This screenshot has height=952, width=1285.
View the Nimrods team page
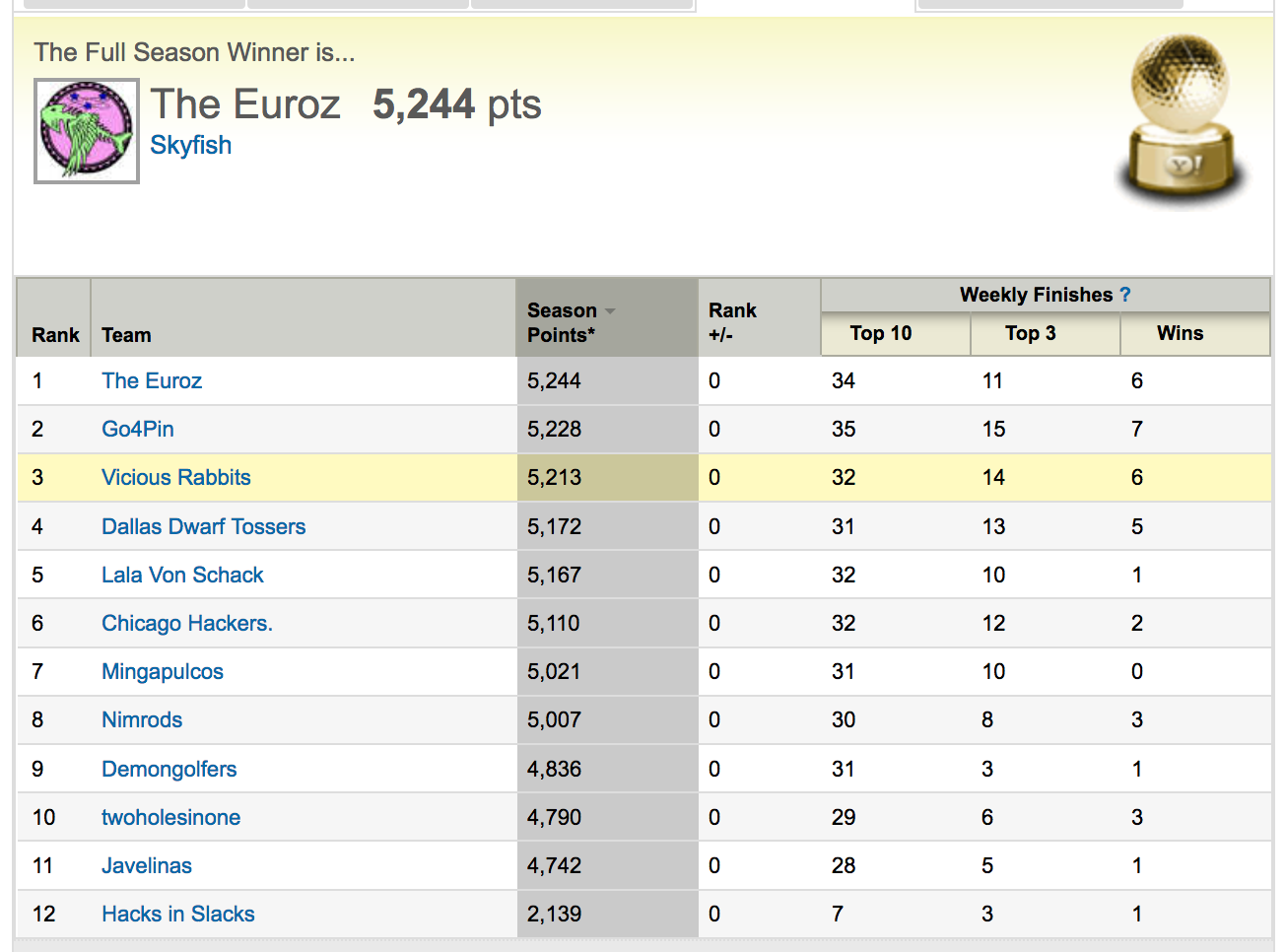(x=142, y=720)
